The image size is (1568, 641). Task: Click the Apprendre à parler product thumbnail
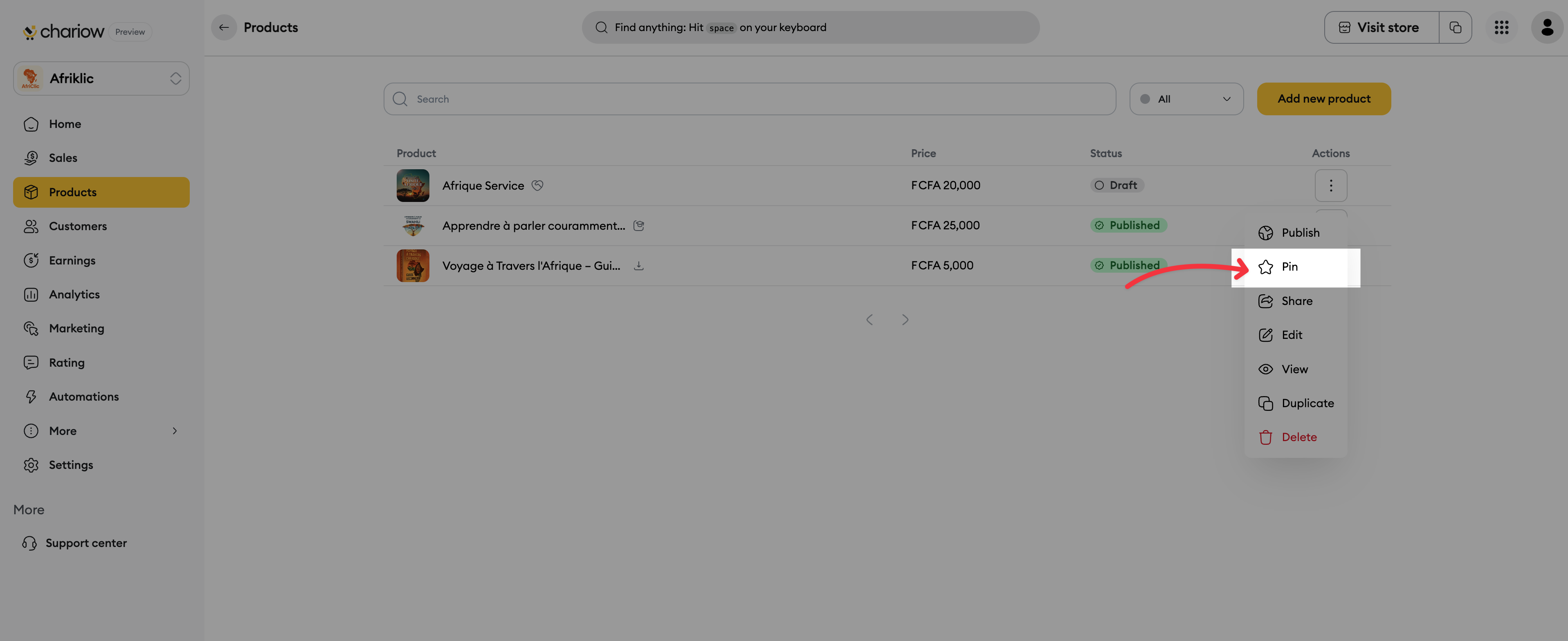click(413, 226)
